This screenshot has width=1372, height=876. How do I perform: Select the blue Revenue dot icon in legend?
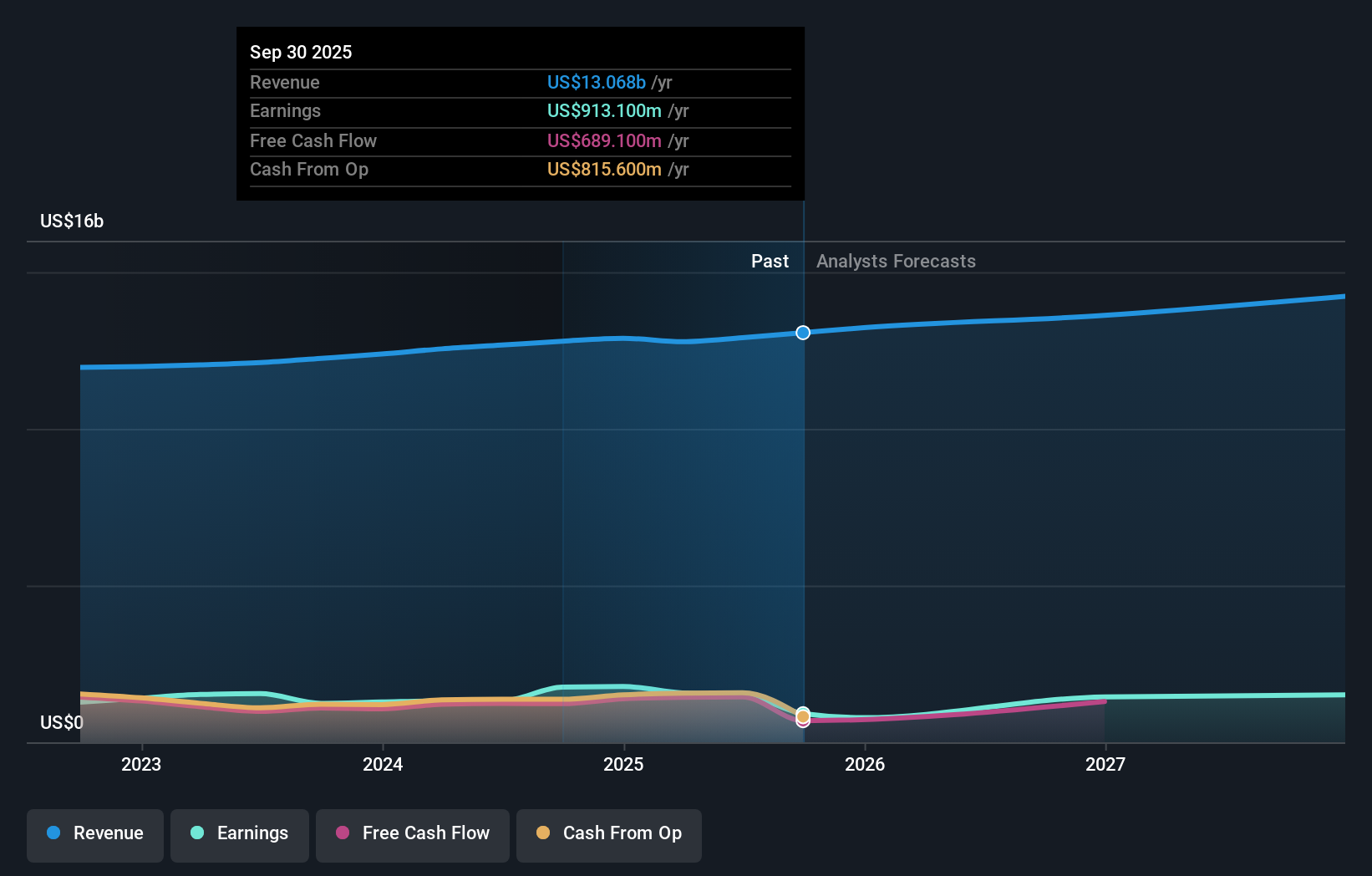pos(53,833)
